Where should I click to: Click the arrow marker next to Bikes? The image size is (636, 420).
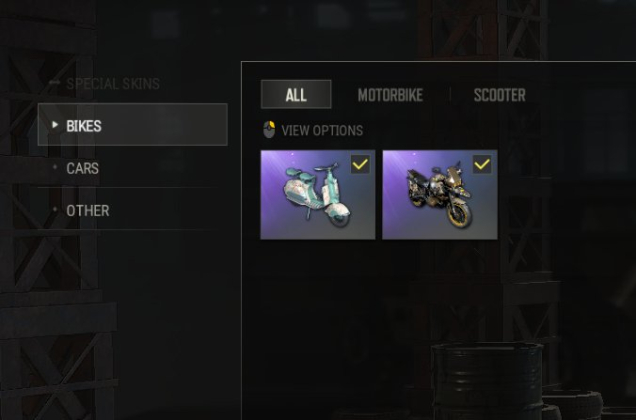pyautogui.click(x=55, y=125)
